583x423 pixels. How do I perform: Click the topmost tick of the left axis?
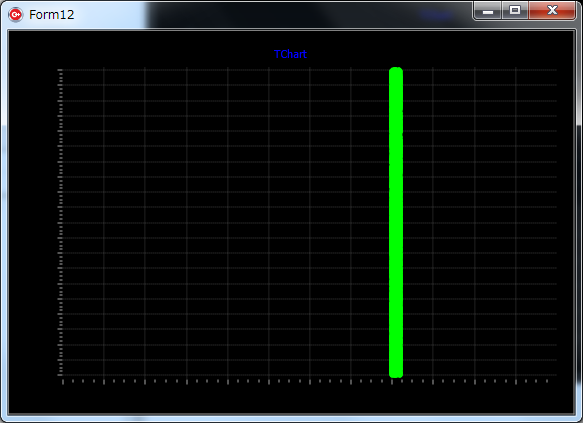60,70
